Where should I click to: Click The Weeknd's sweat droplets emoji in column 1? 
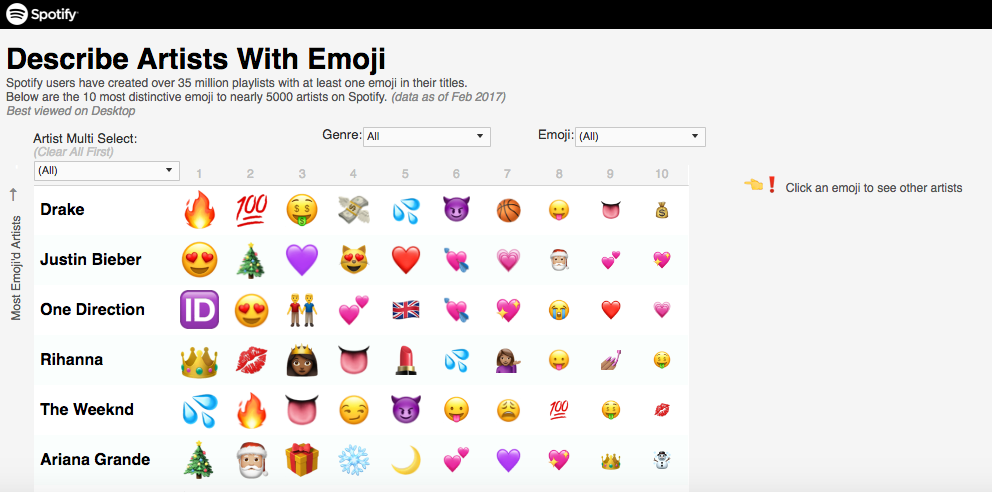tap(199, 410)
